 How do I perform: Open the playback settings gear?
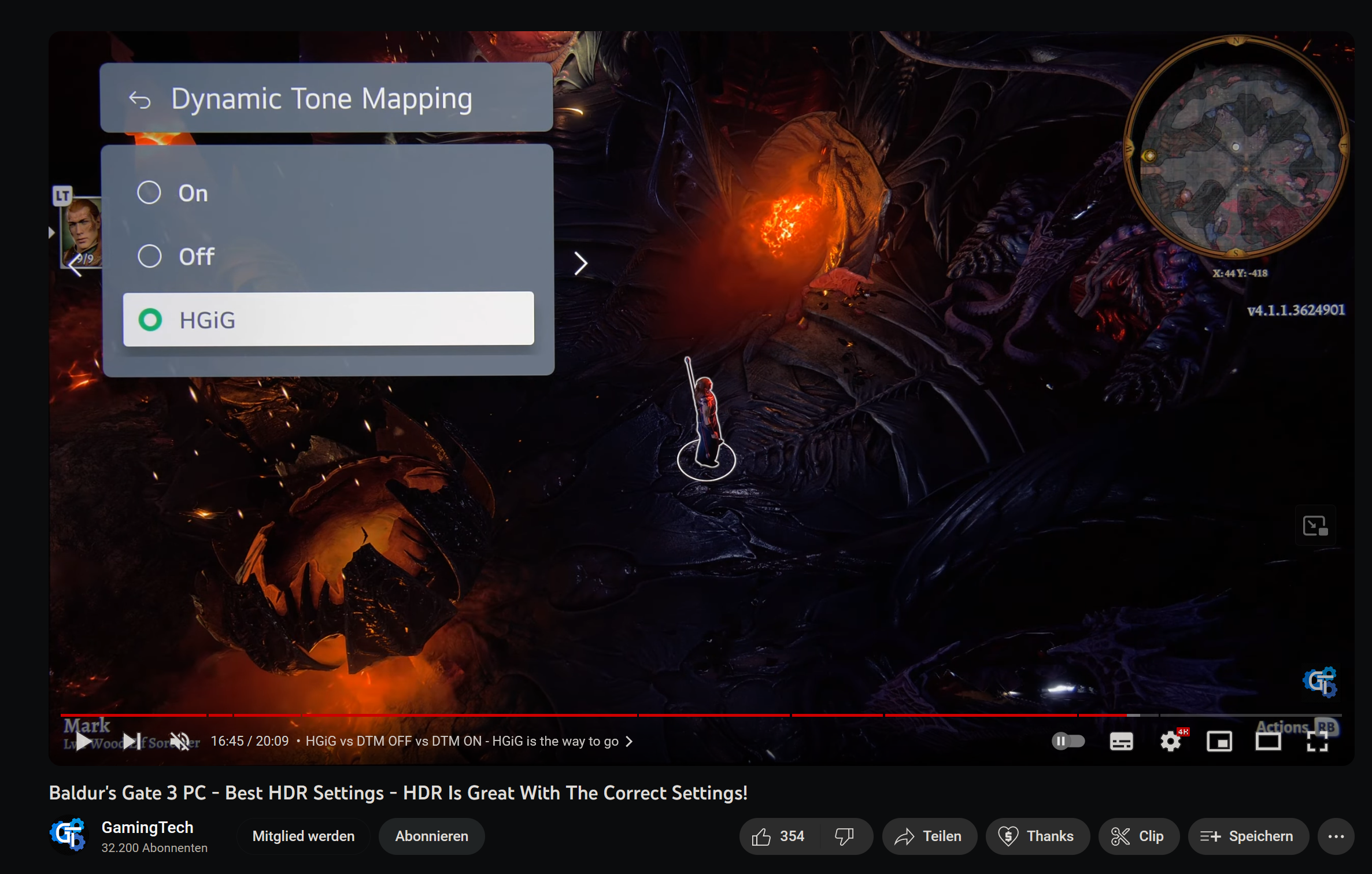pyautogui.click(x=1171, y=741)
